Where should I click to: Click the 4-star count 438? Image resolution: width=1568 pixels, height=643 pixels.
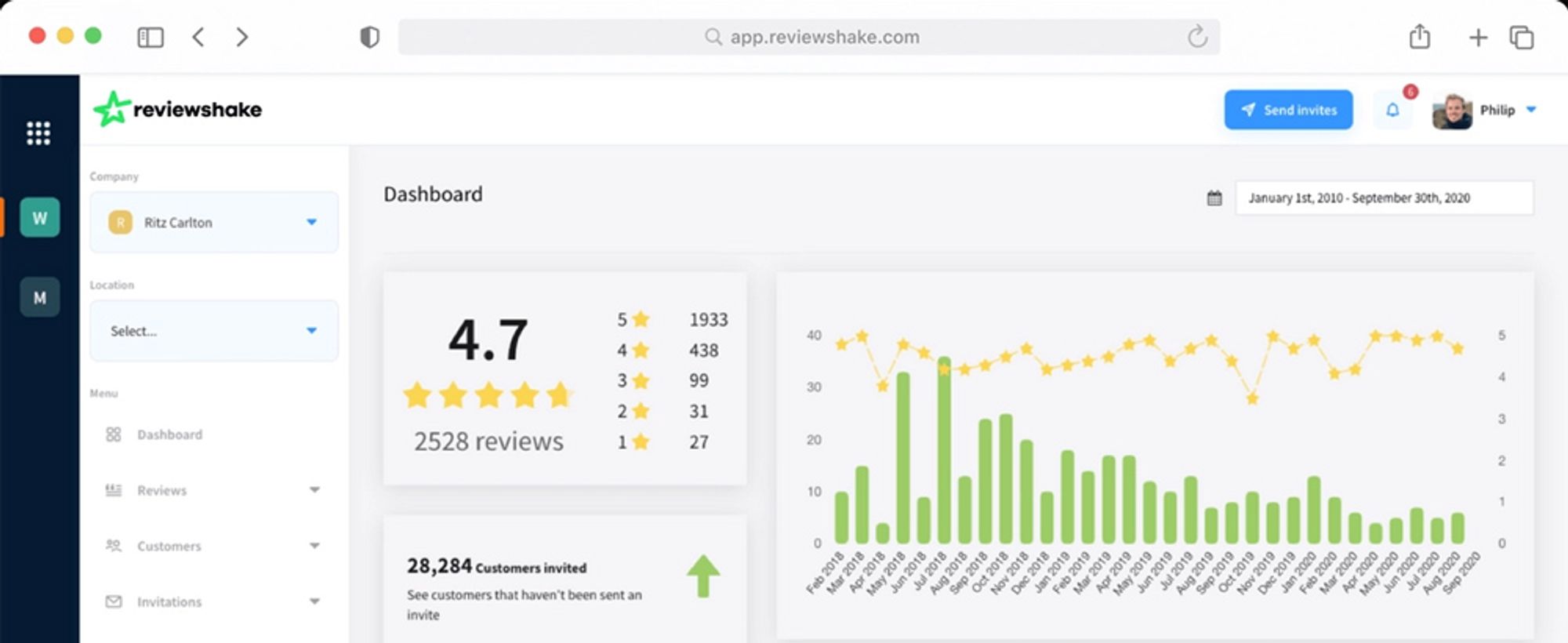703,351
